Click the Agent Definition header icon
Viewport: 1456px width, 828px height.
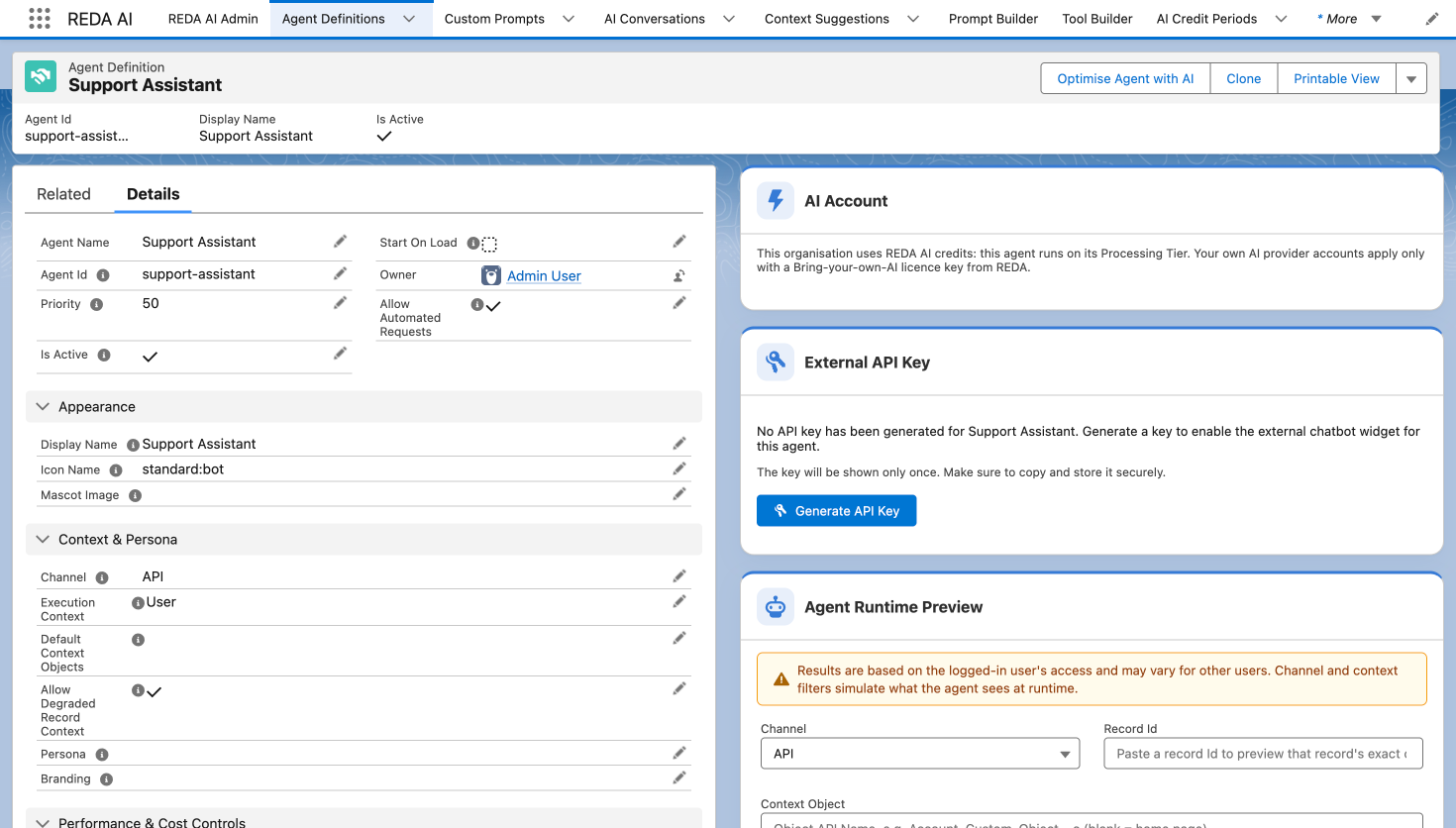[x=41, y=77]
